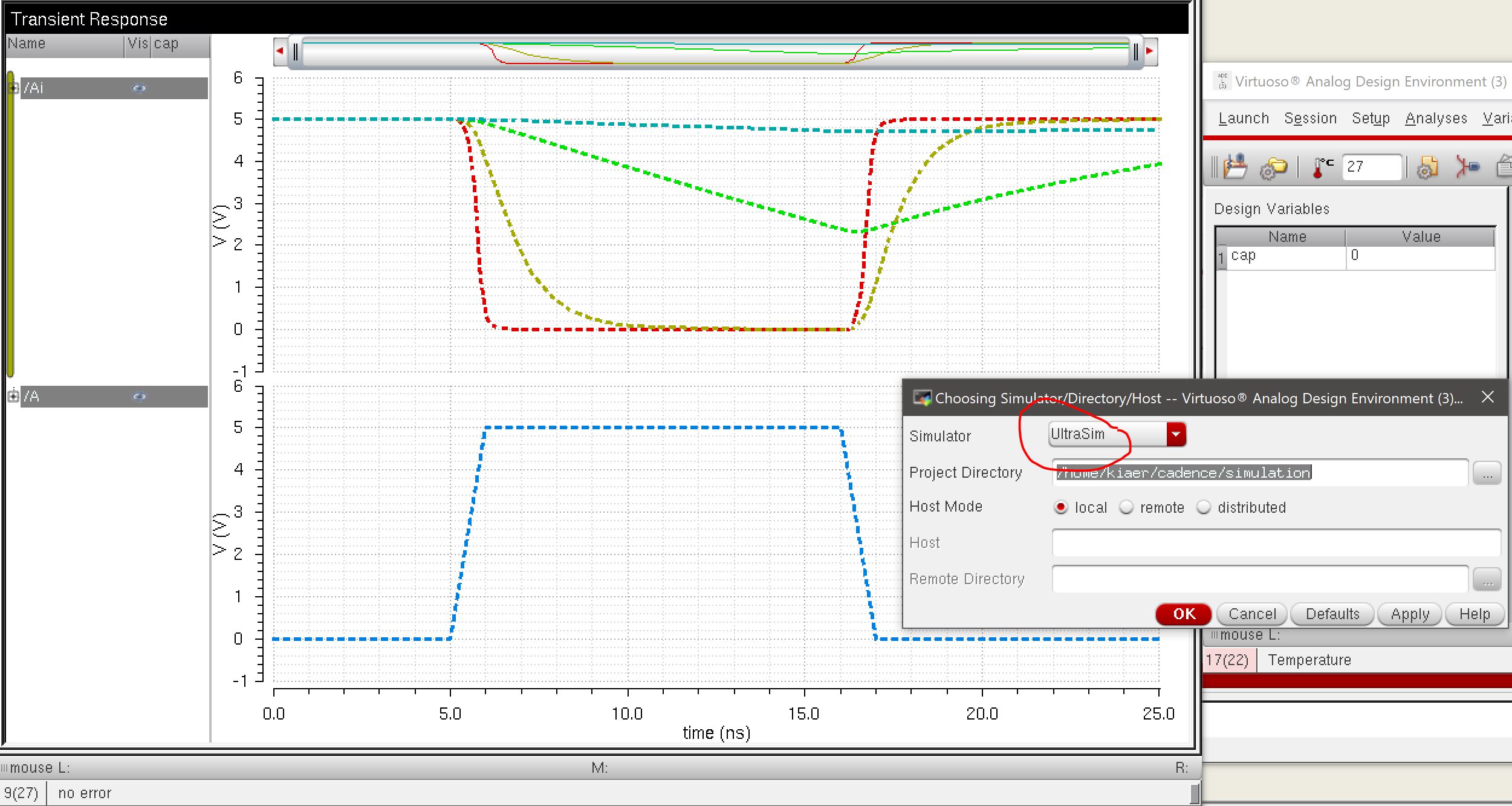Click the right handle of waveform overview slider
1512x806 pixels.
click(x=1135, y=52)
